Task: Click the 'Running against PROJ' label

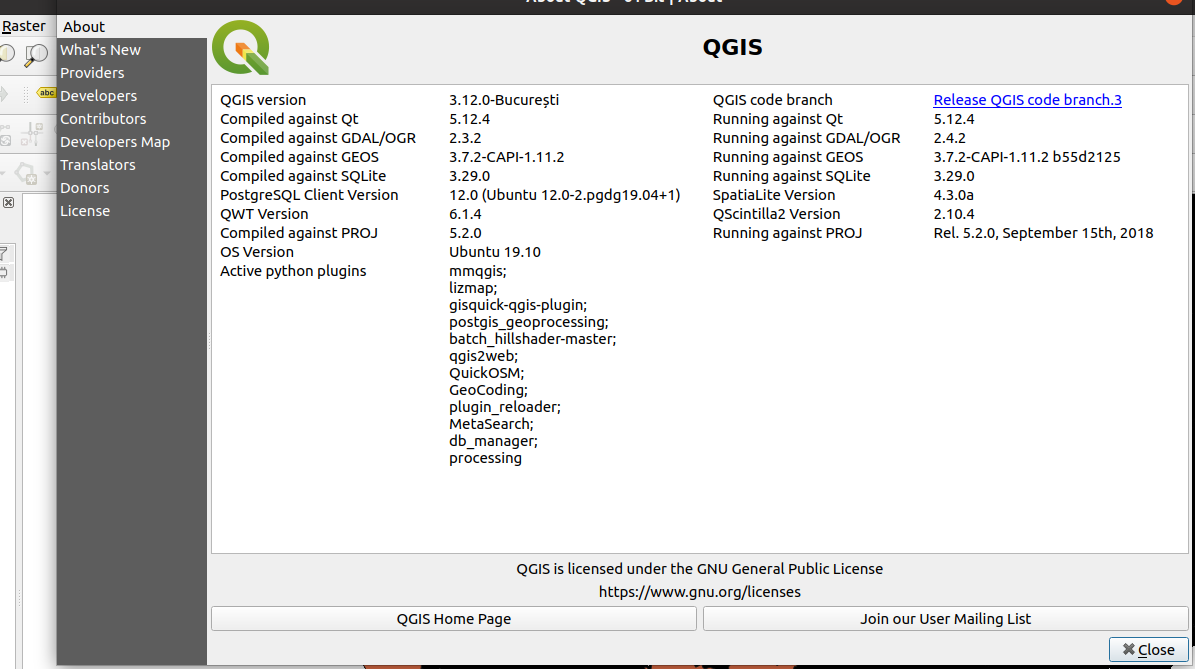Action: pos(787,233)
